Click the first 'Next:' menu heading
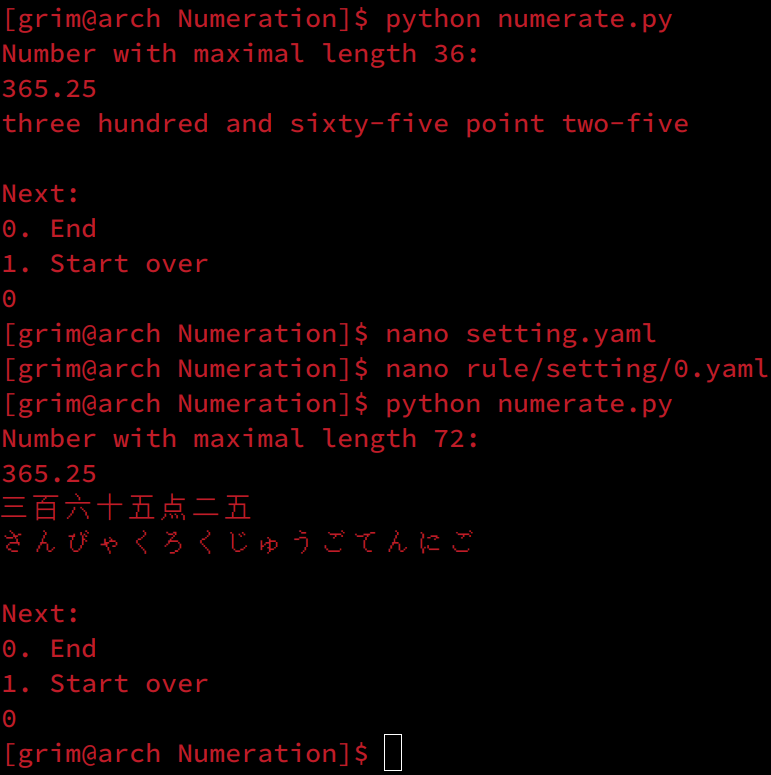The width and height of the screenshot is (771, 775). [40, 194]
